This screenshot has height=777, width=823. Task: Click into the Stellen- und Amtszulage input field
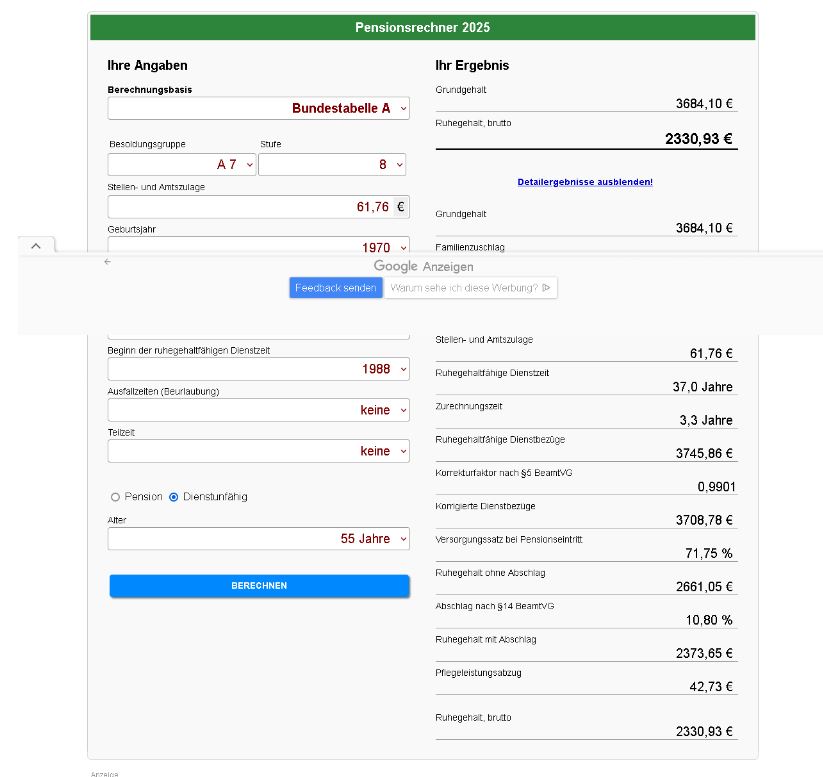(x=248, y=207)
